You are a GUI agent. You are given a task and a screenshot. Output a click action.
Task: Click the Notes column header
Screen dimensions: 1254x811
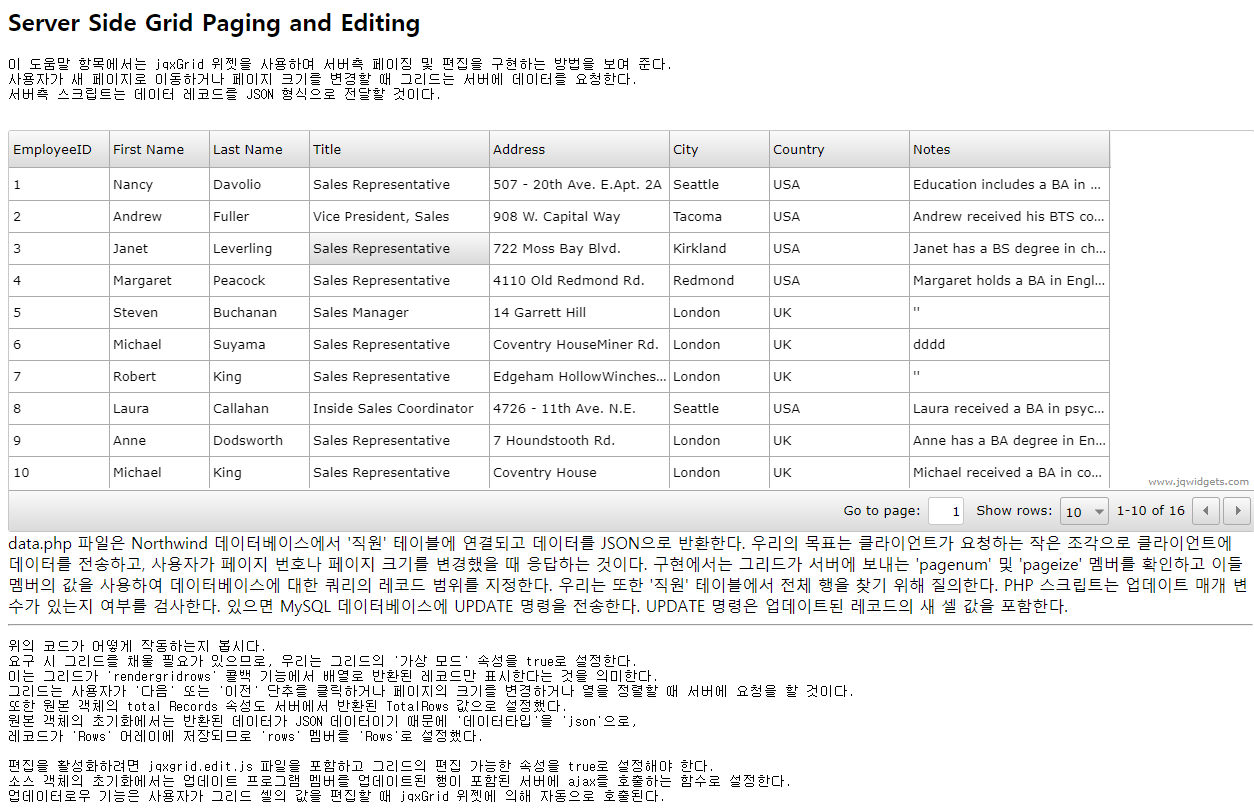[1009, 150]
